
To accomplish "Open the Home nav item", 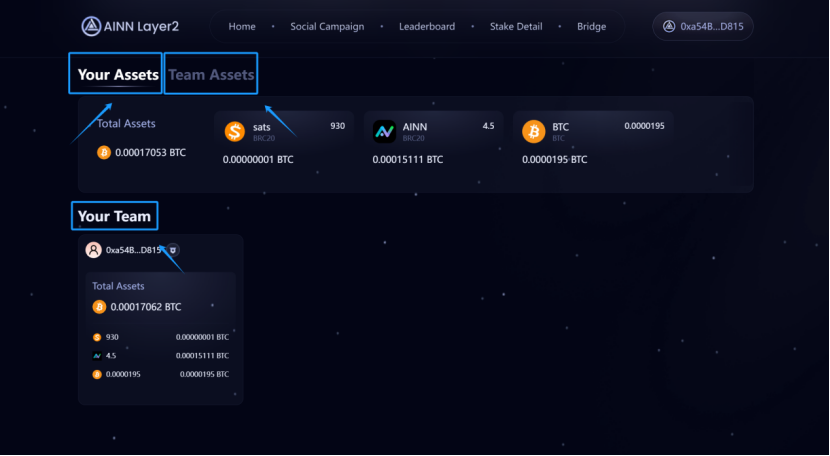I will tap(242, 26).
